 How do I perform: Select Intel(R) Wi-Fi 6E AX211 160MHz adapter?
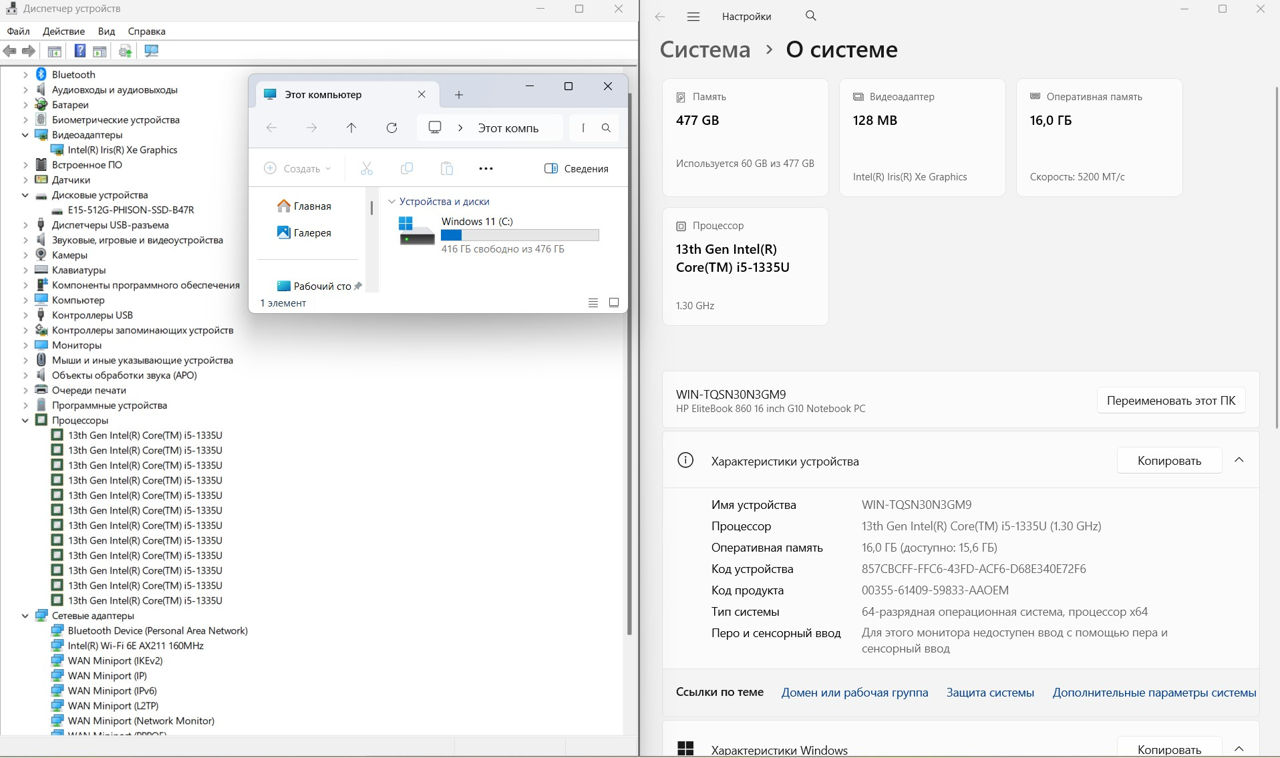(x=135, y=646)
